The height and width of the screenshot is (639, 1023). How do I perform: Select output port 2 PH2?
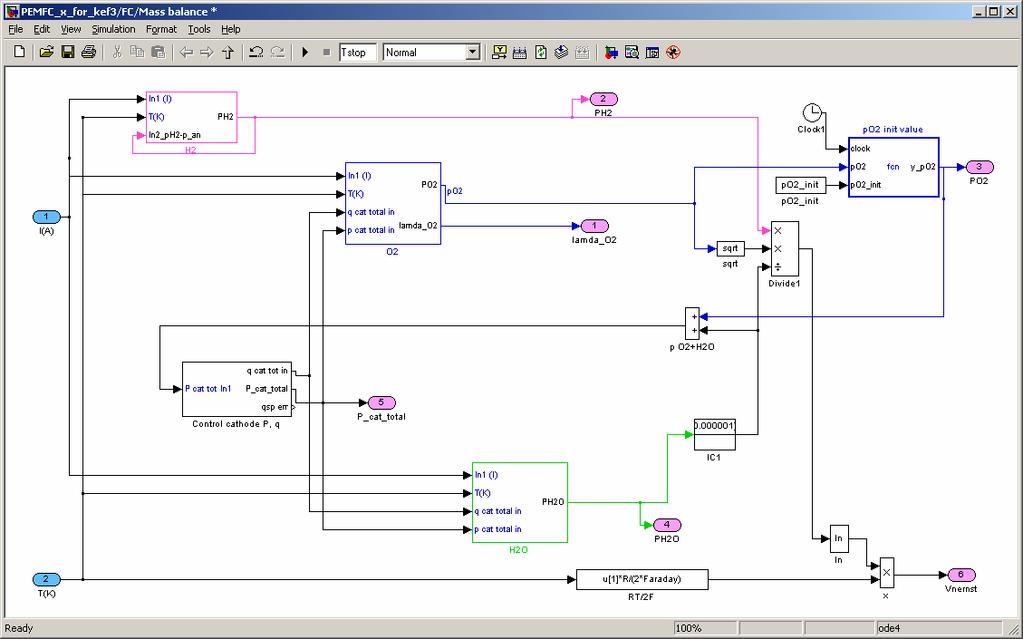(603, 99)
